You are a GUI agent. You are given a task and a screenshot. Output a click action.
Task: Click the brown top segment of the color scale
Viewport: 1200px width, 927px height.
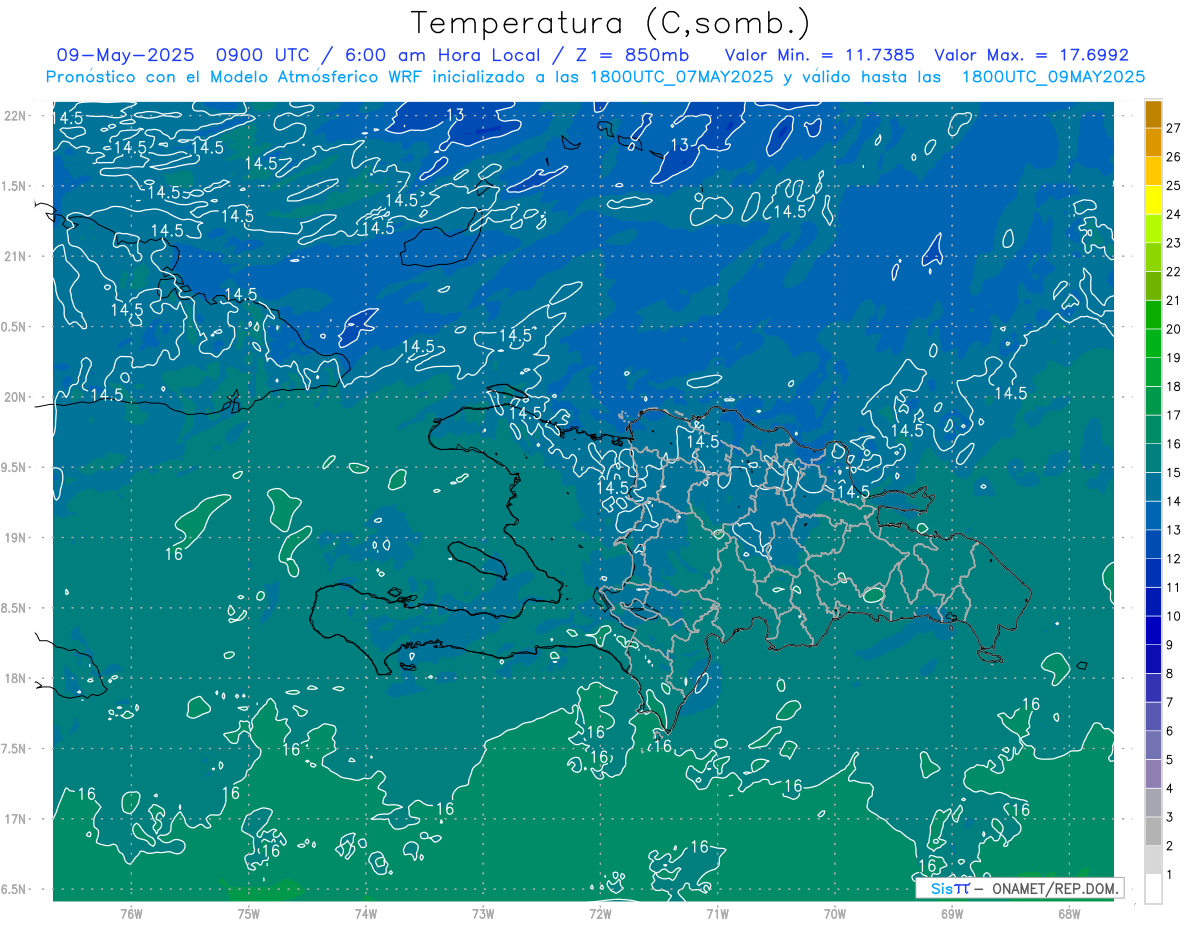[1153, 114]
